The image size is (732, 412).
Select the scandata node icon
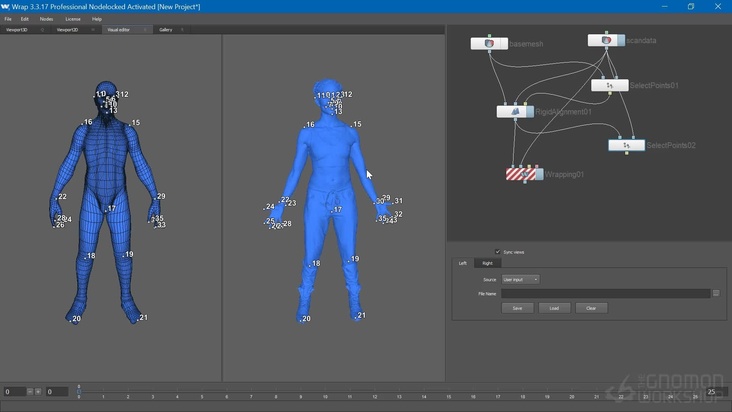tap(607, 40)
